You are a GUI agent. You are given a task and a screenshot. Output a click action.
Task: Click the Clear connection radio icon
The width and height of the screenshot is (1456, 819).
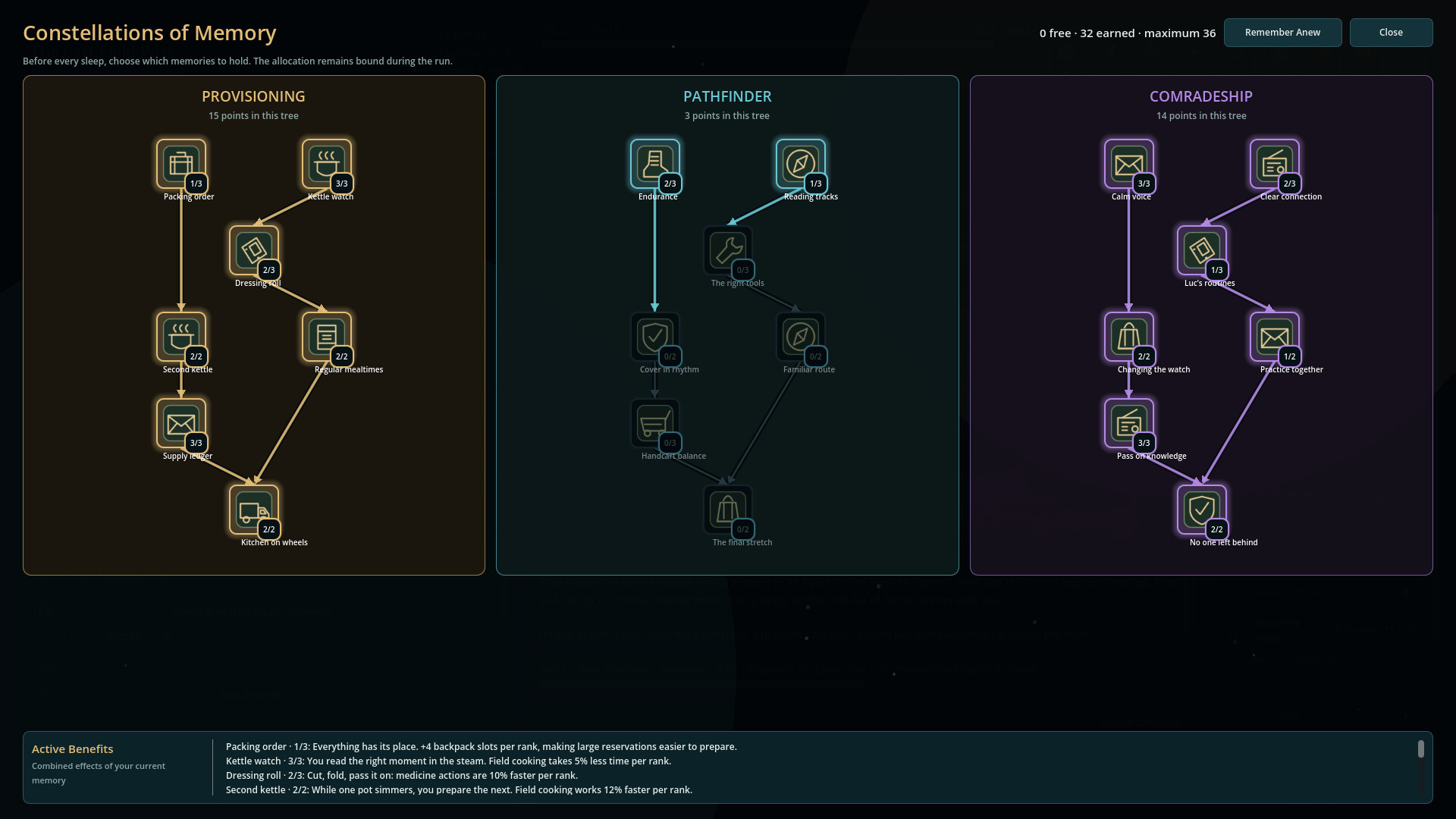pyautogui.click(x=1274, y=163)
